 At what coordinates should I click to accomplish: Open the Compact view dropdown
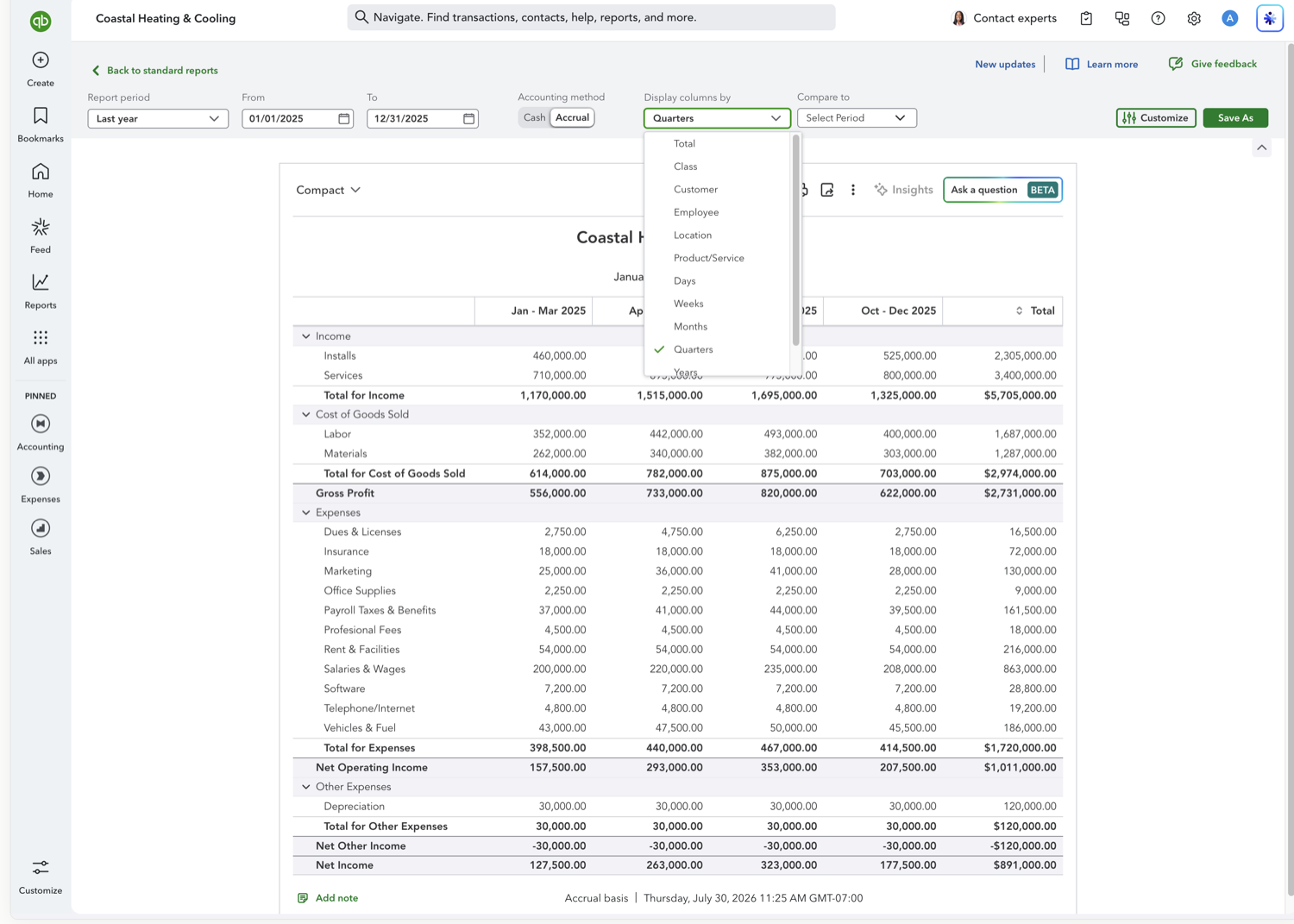329,190
